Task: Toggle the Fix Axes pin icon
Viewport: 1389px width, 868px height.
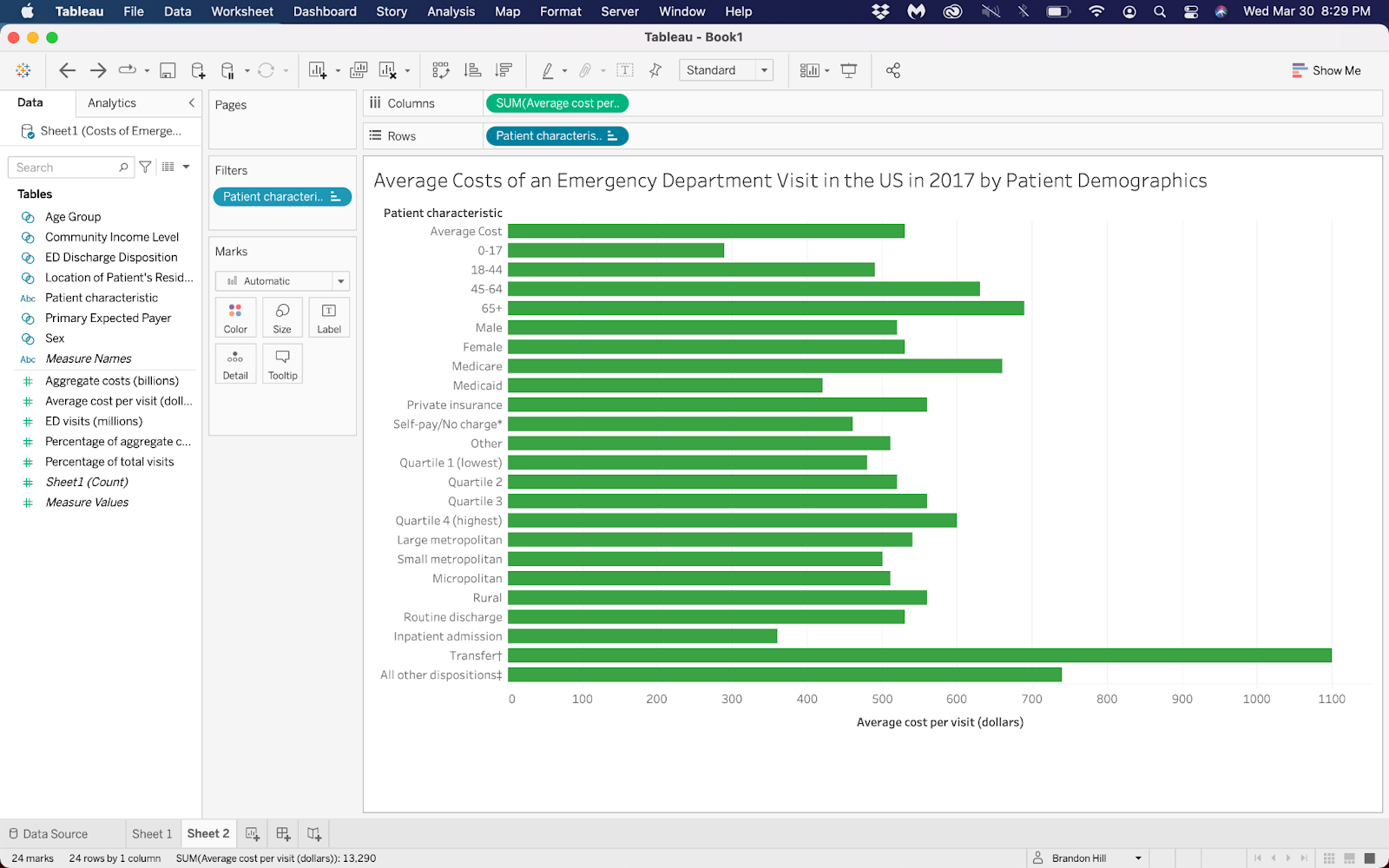Action: [x=655, y=70]
